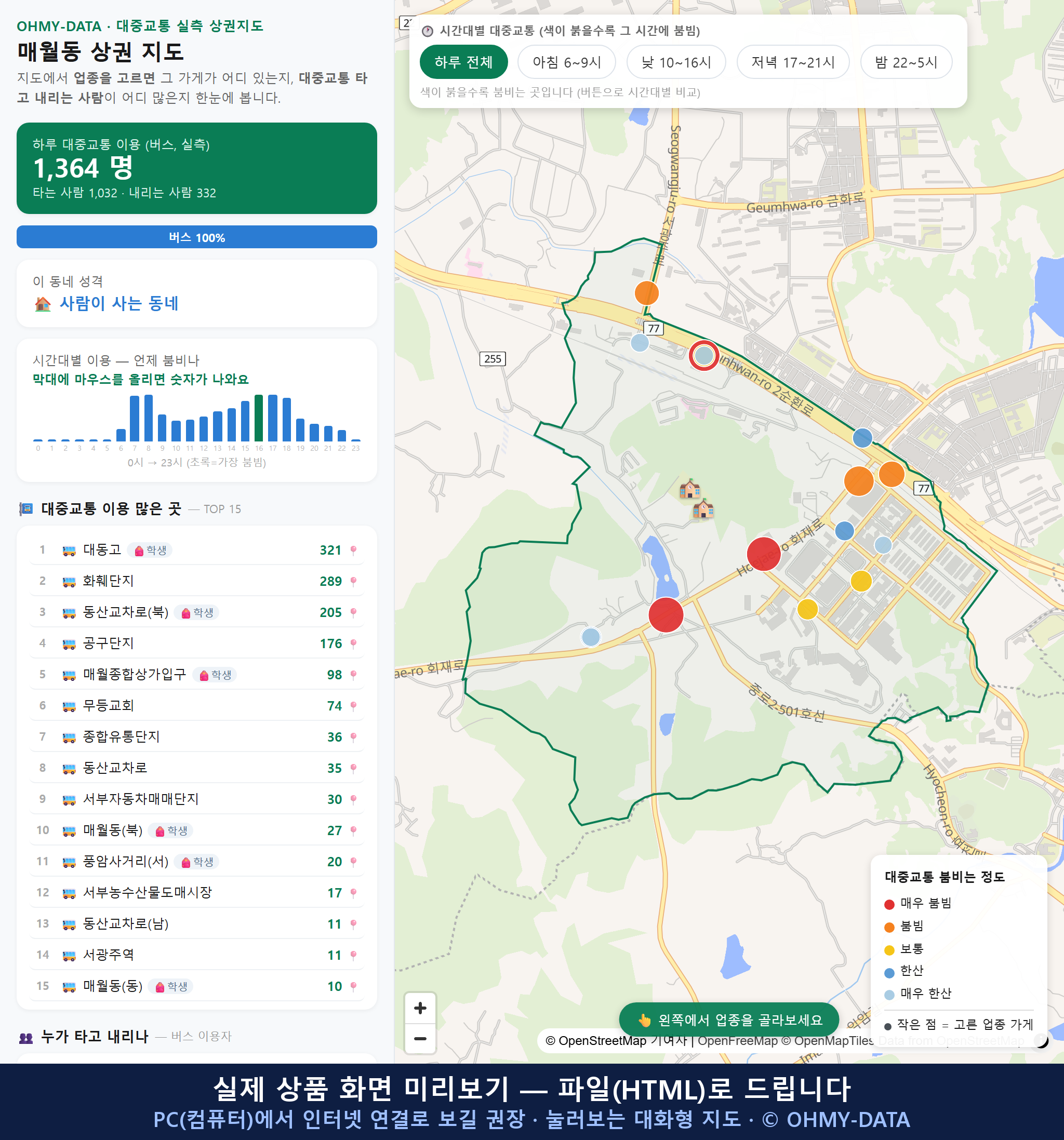Click the 매우 붐빔 red legend swatch
1064x1140 pixels.
889,904
